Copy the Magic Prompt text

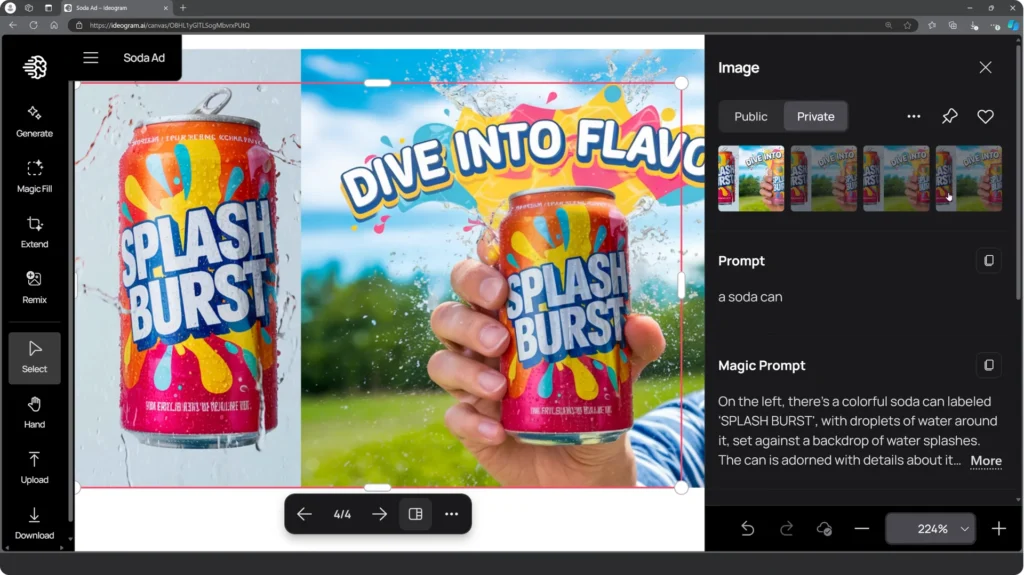click(x=989, y=365)
